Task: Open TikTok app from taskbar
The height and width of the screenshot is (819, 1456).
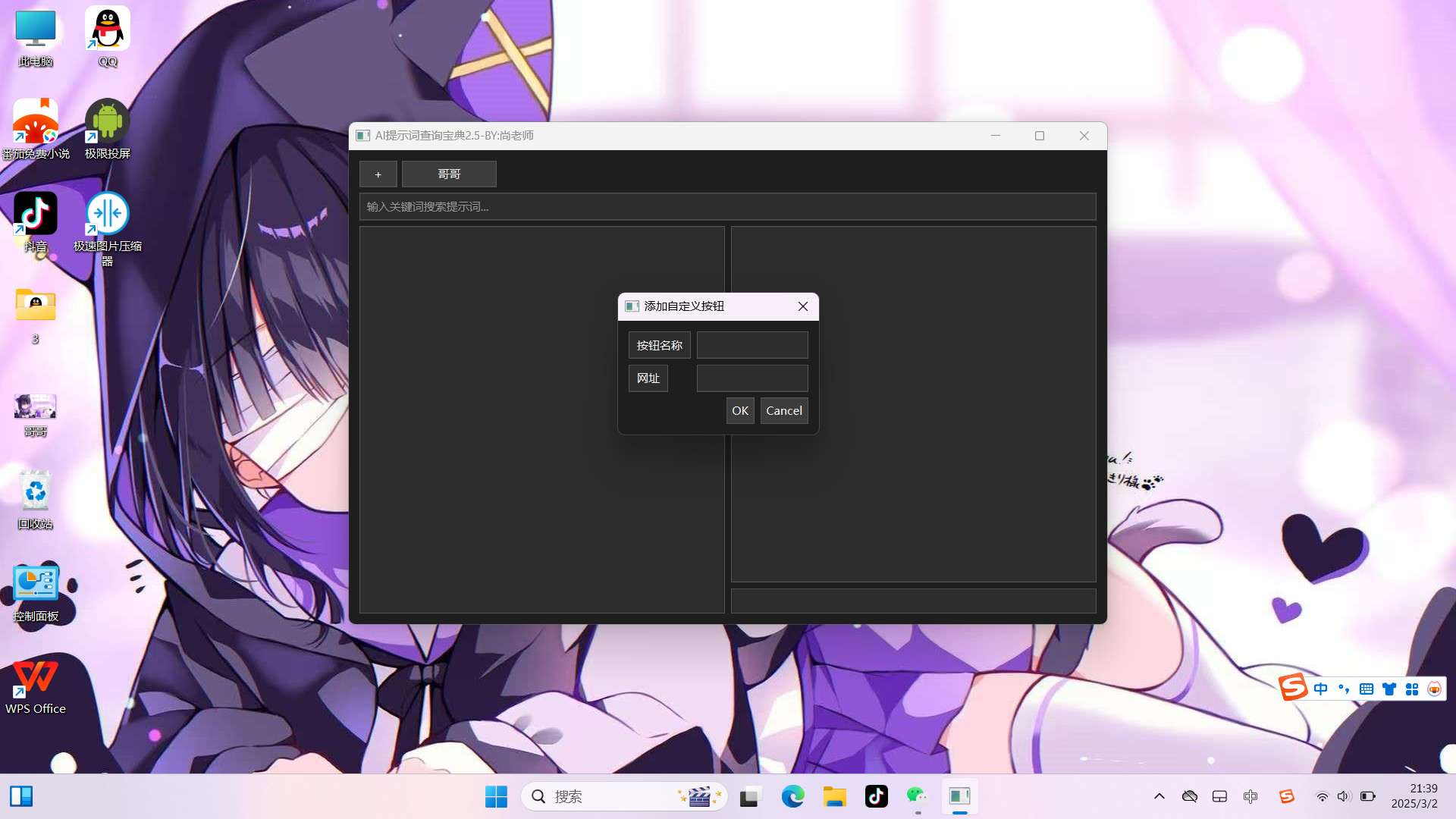Action: coord(877,796)
